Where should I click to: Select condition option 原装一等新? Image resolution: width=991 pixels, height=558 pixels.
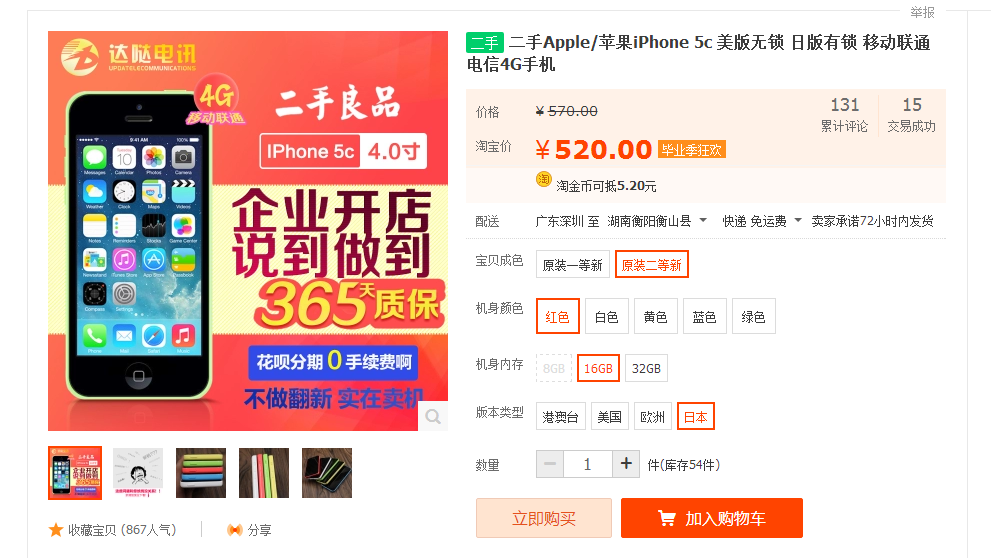coord(573,264)
